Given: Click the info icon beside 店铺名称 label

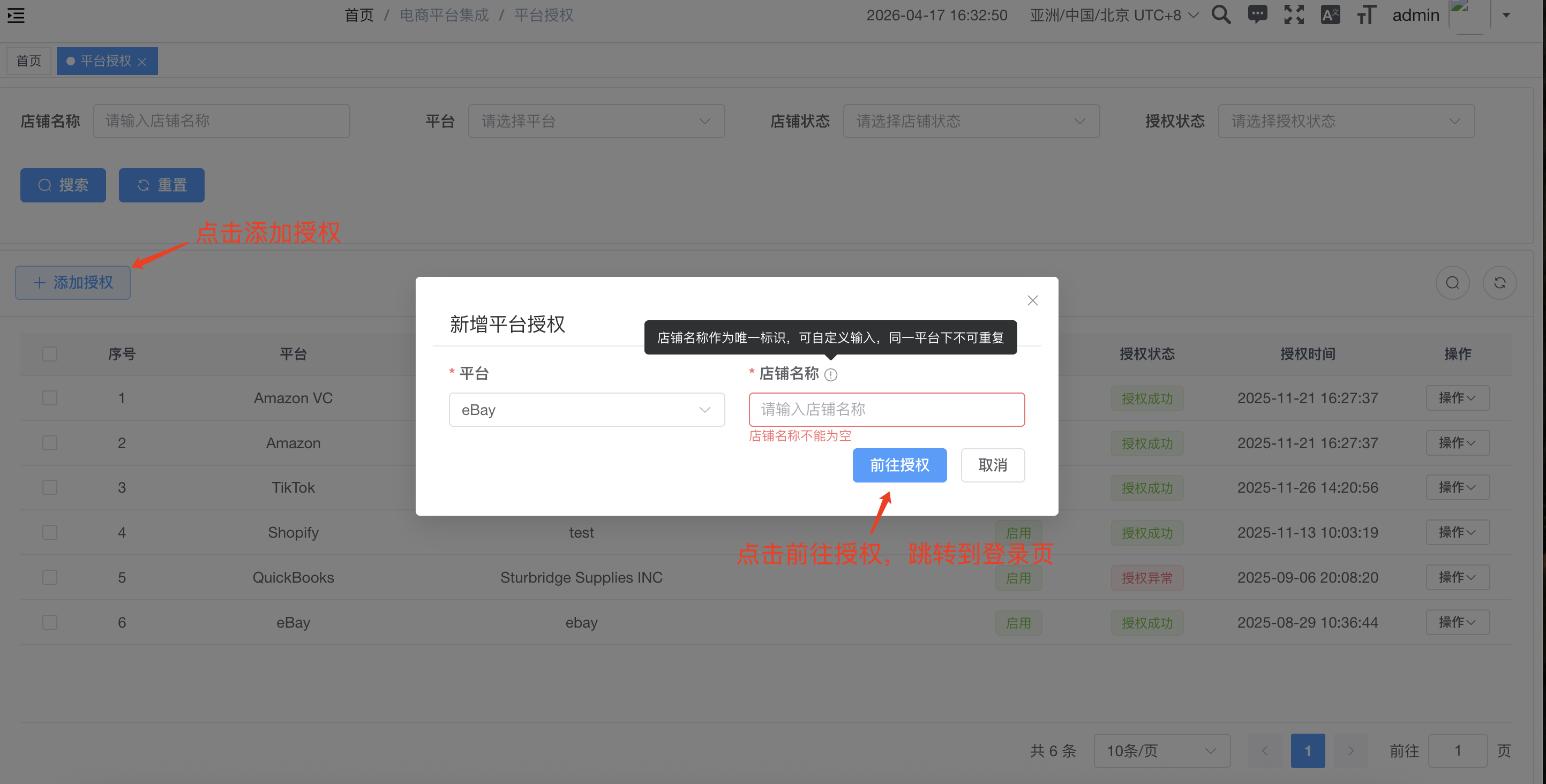Looking at the screenshot, I should pyautogui.click(x=831, y=375).
